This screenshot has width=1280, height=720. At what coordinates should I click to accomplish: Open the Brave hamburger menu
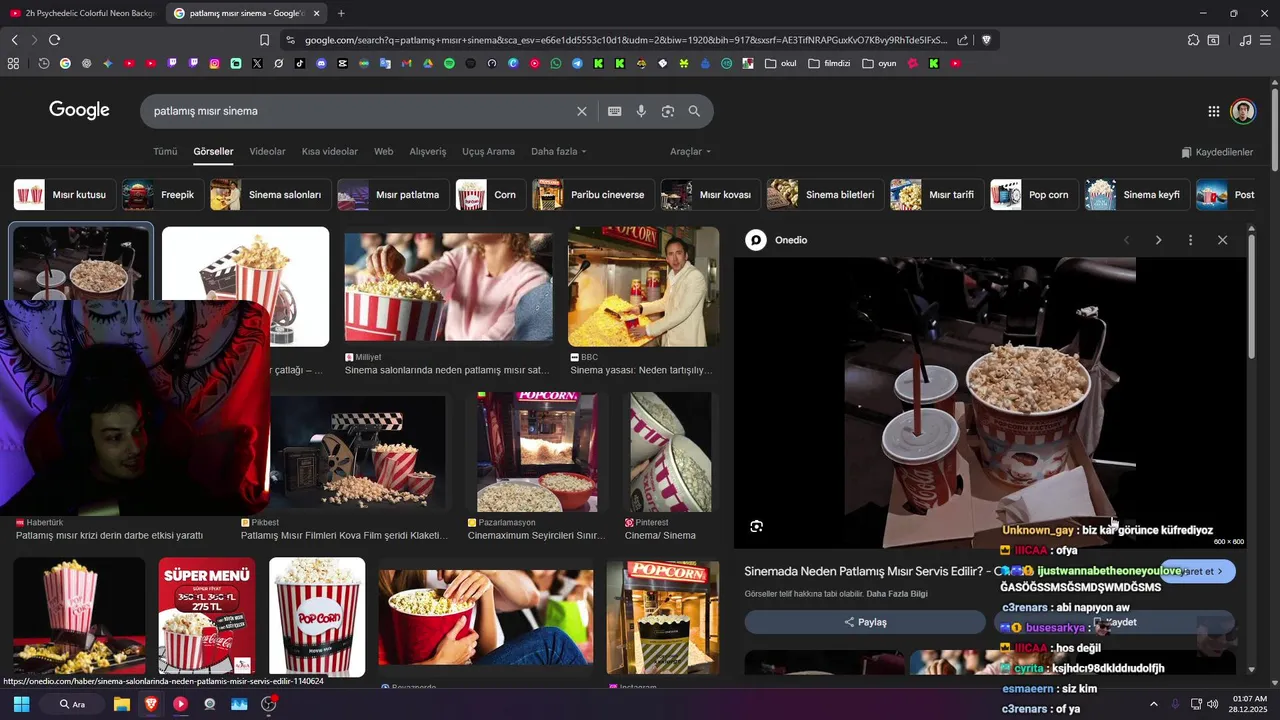coord(1266,40)
